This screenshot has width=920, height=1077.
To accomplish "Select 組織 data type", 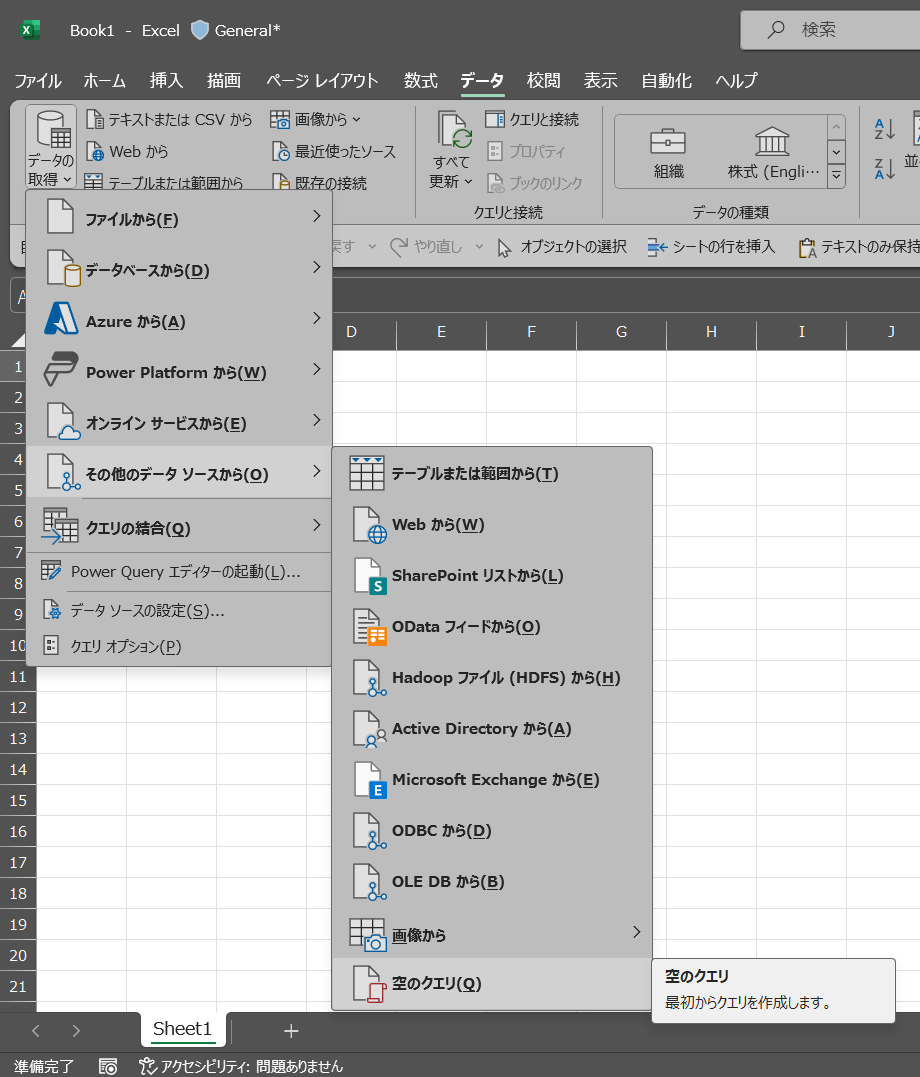I will point(668,152).
